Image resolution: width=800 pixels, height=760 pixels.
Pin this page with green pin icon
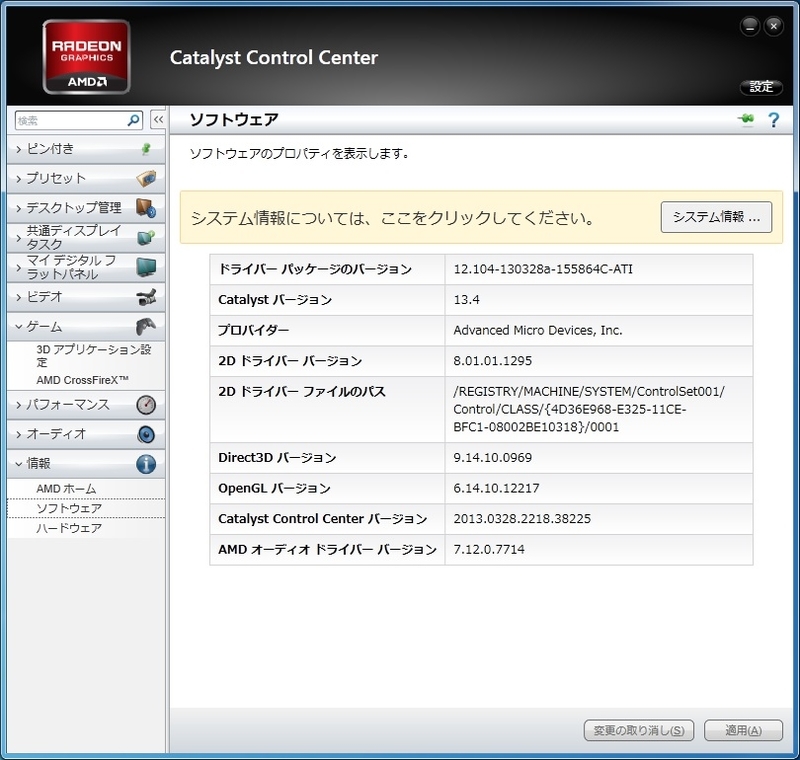tap(746, 120)
